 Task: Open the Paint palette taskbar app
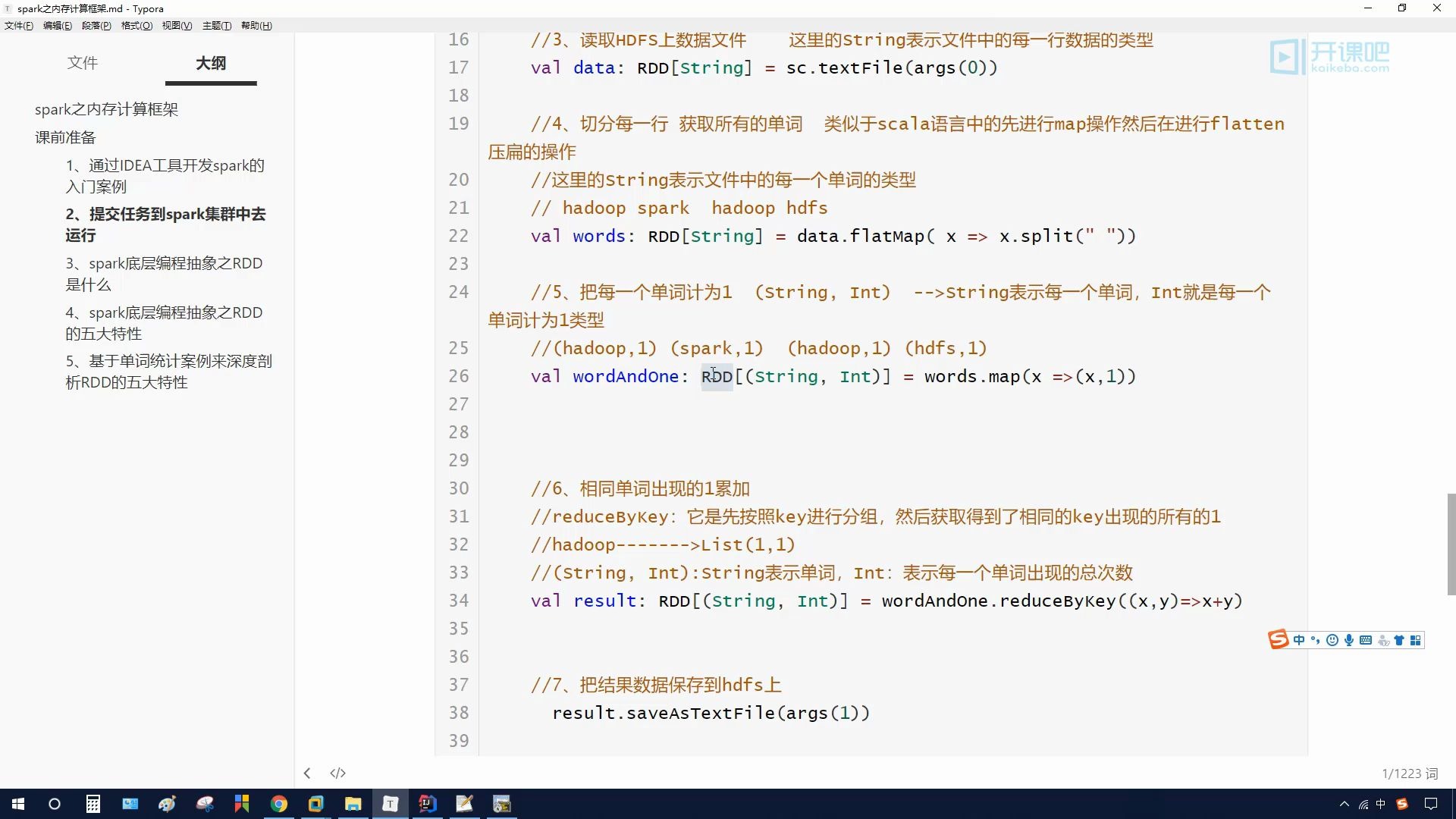click(x=168, y=804)
